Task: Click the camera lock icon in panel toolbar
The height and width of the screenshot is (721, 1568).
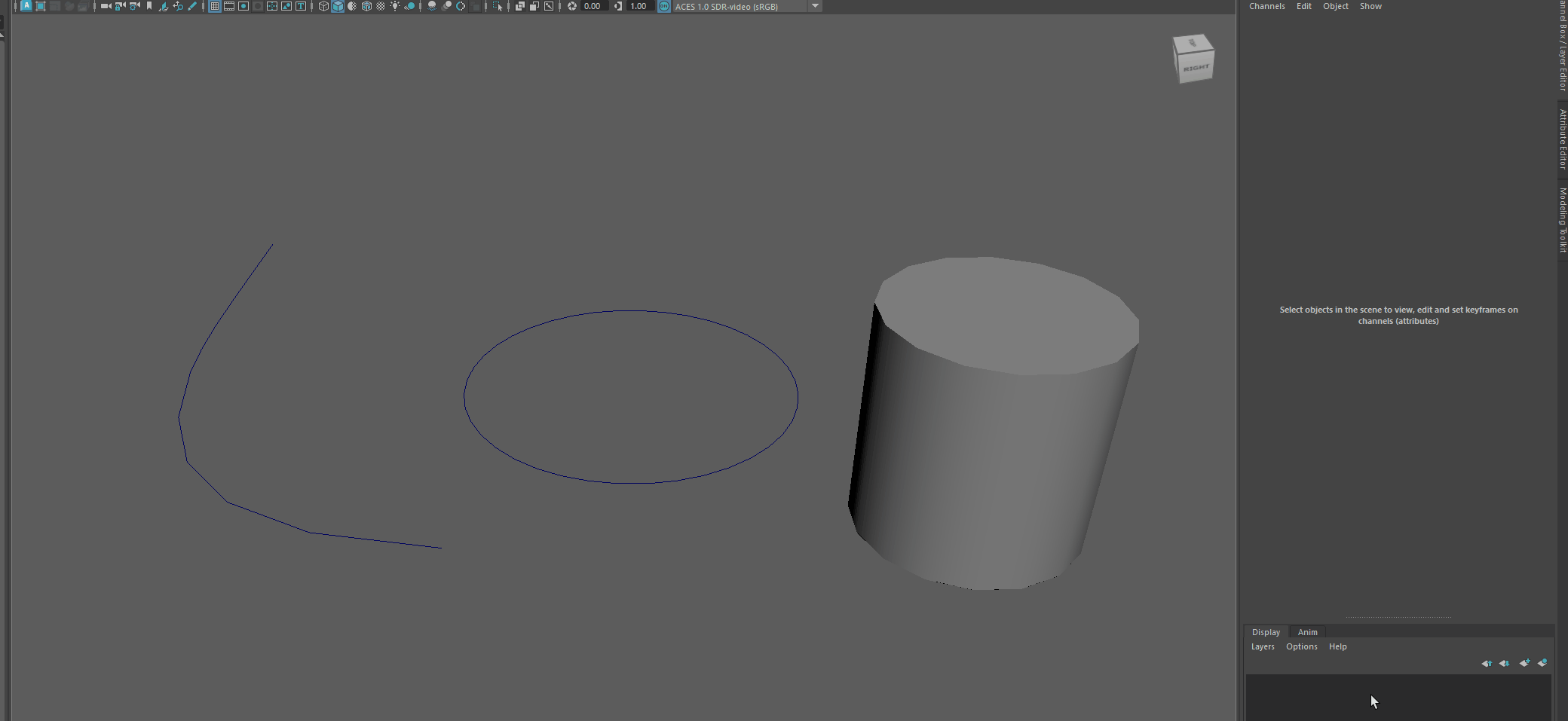Action: (x=120, y=6)
